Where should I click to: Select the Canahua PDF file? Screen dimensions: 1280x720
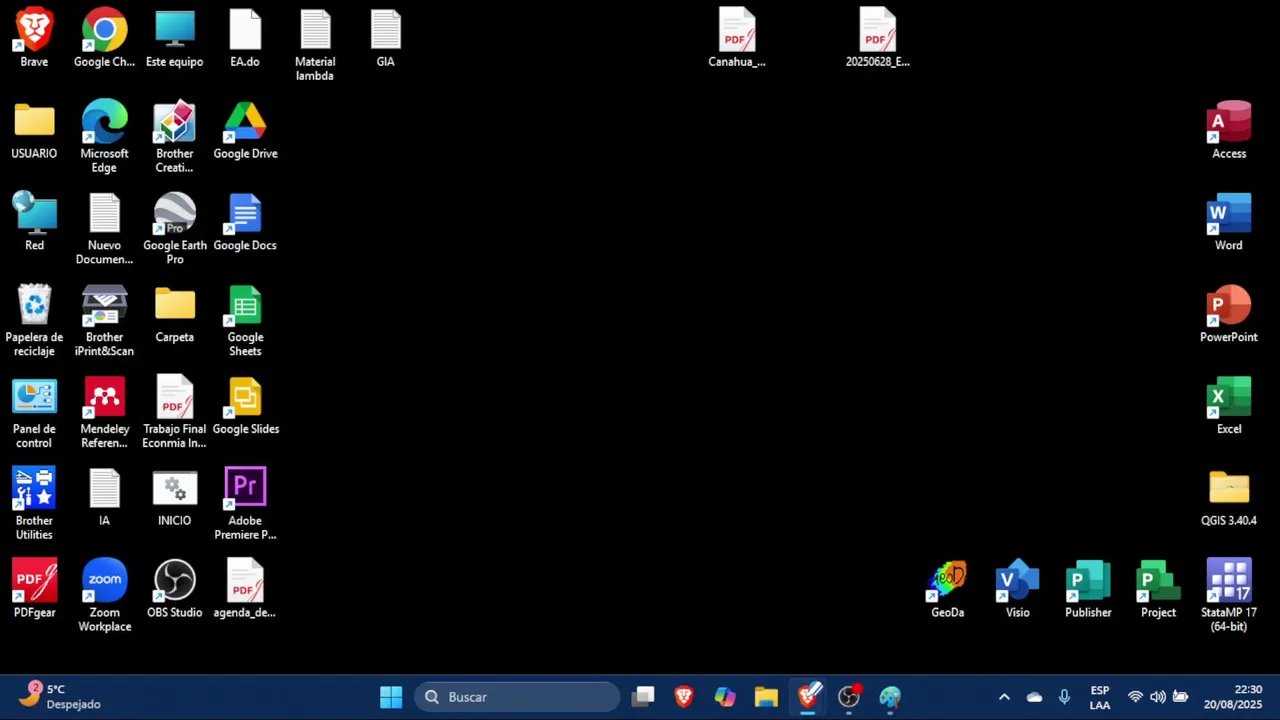tap(737, 38)
